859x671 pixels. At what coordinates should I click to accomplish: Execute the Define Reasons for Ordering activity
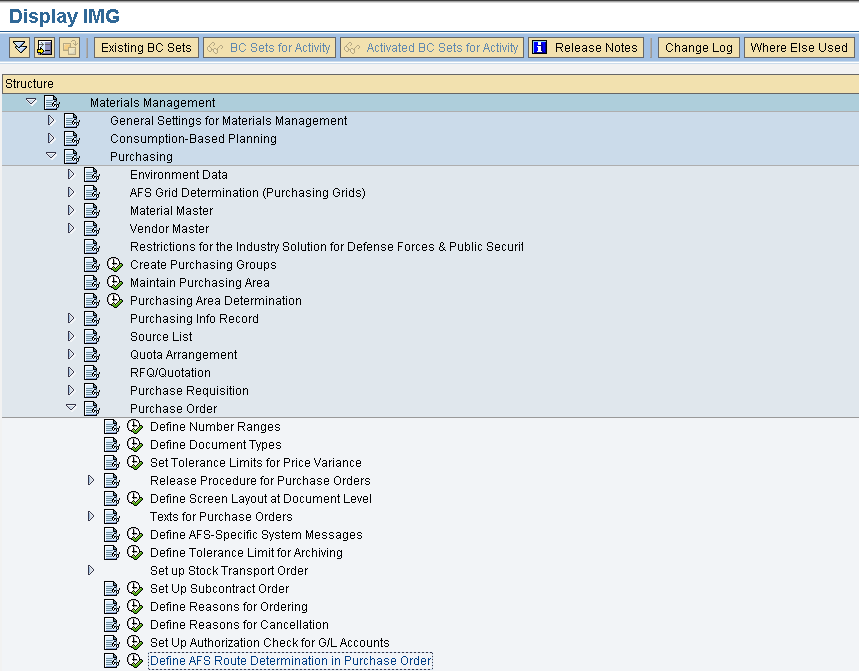point(135,606)
